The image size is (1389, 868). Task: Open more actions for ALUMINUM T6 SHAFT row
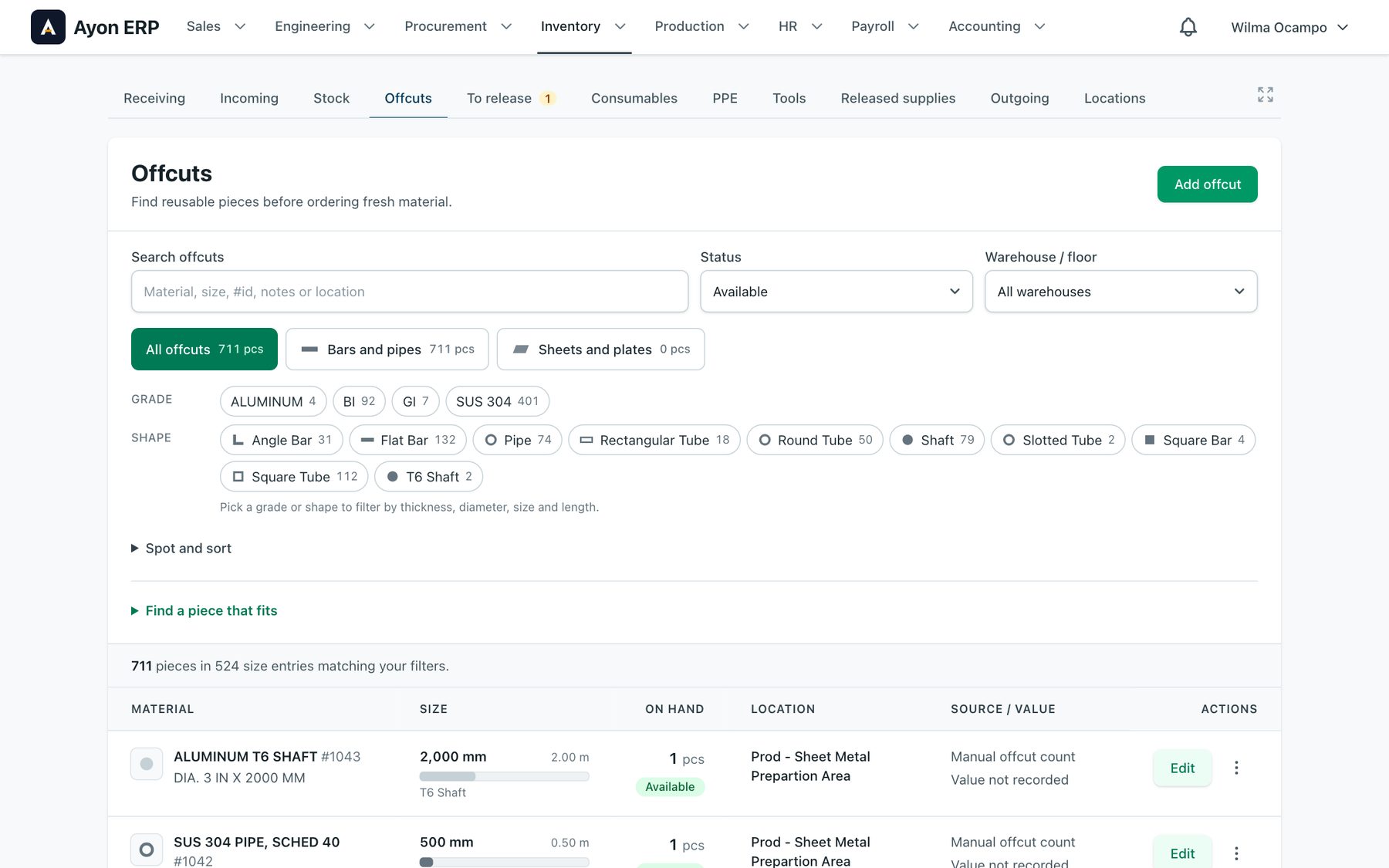point(1236,768)
